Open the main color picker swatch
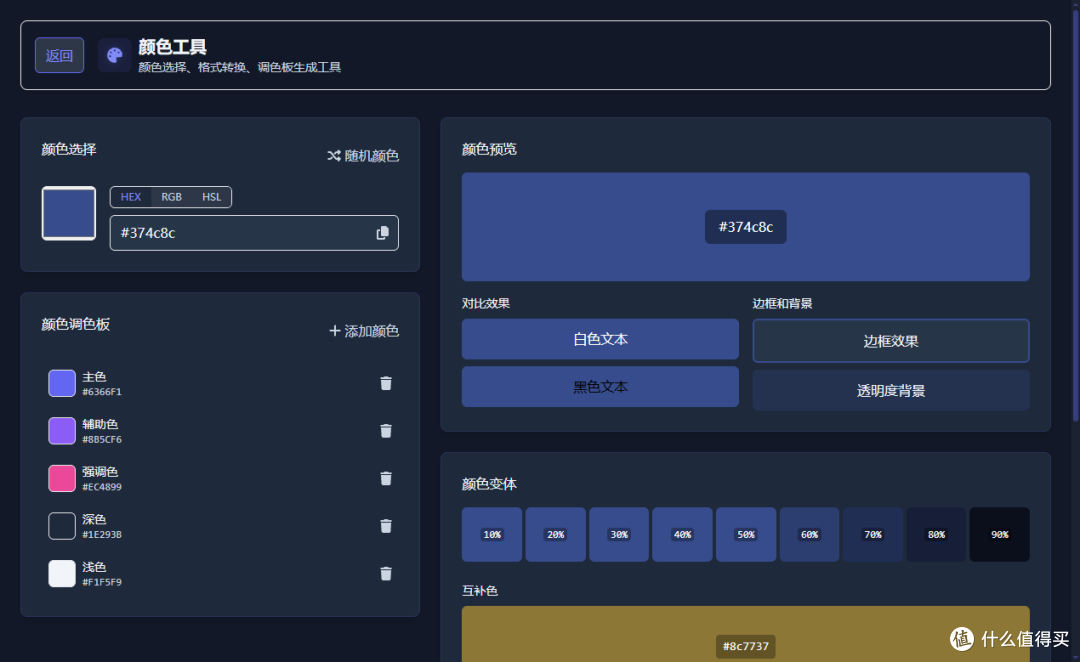Screen dimensions: 1080x662 point(68,213)
